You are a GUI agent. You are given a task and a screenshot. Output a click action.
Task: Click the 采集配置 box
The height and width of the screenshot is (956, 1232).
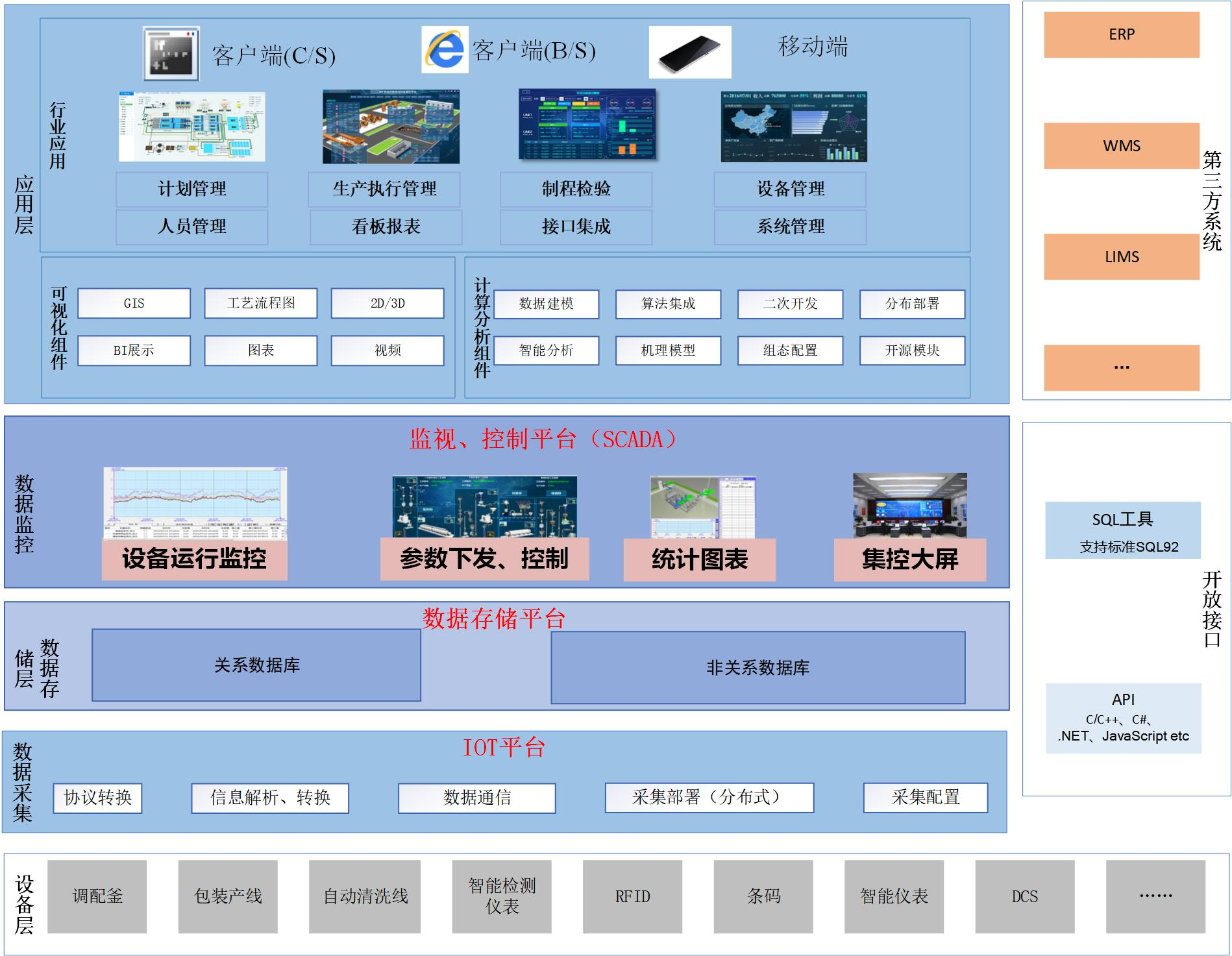click(926, 798)
